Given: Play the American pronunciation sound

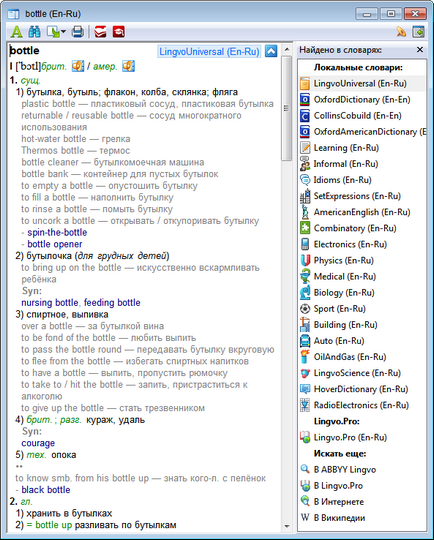Looking at the screenshot, I should coord(128,66).
